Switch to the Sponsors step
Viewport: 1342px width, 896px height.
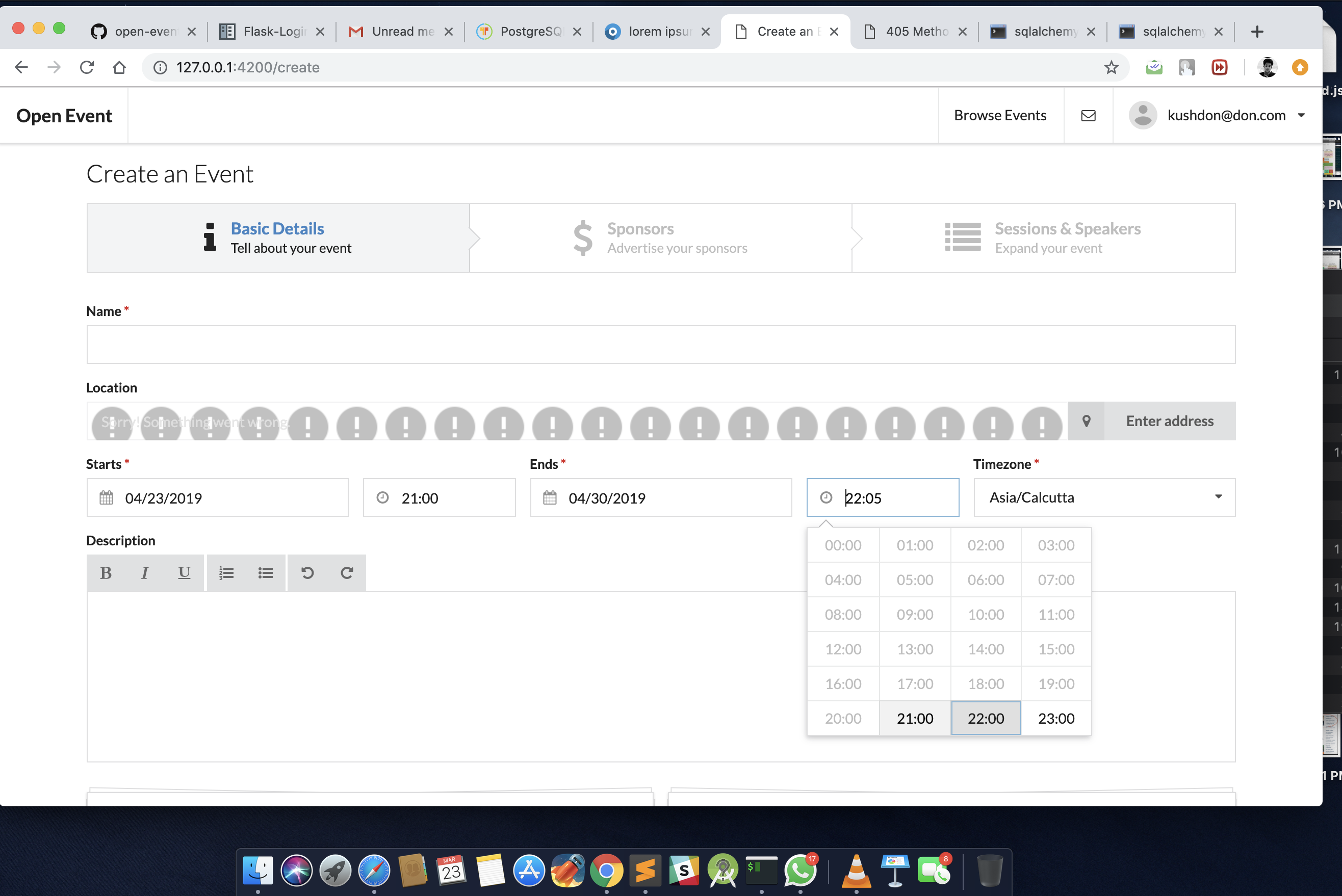click(660, 238)
